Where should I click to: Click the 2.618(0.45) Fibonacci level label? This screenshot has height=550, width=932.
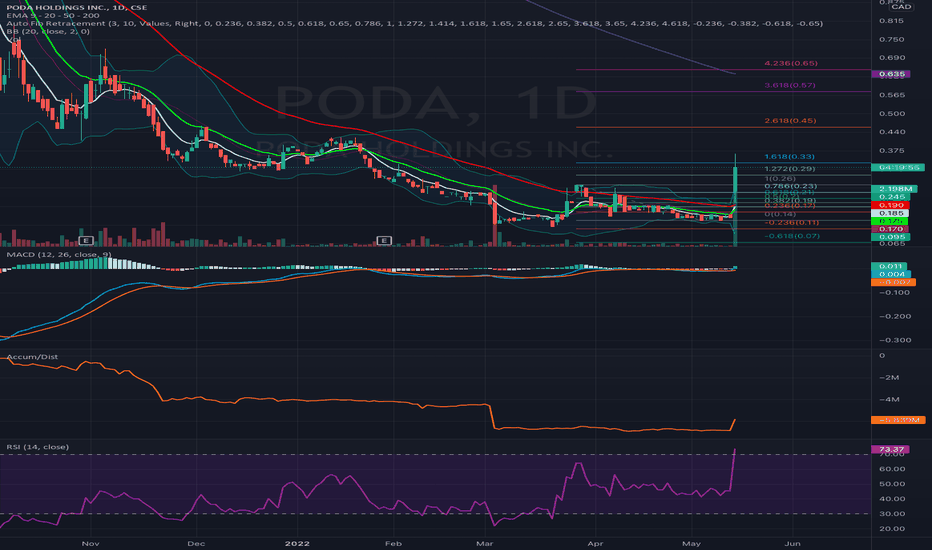(x=790, y=121)
